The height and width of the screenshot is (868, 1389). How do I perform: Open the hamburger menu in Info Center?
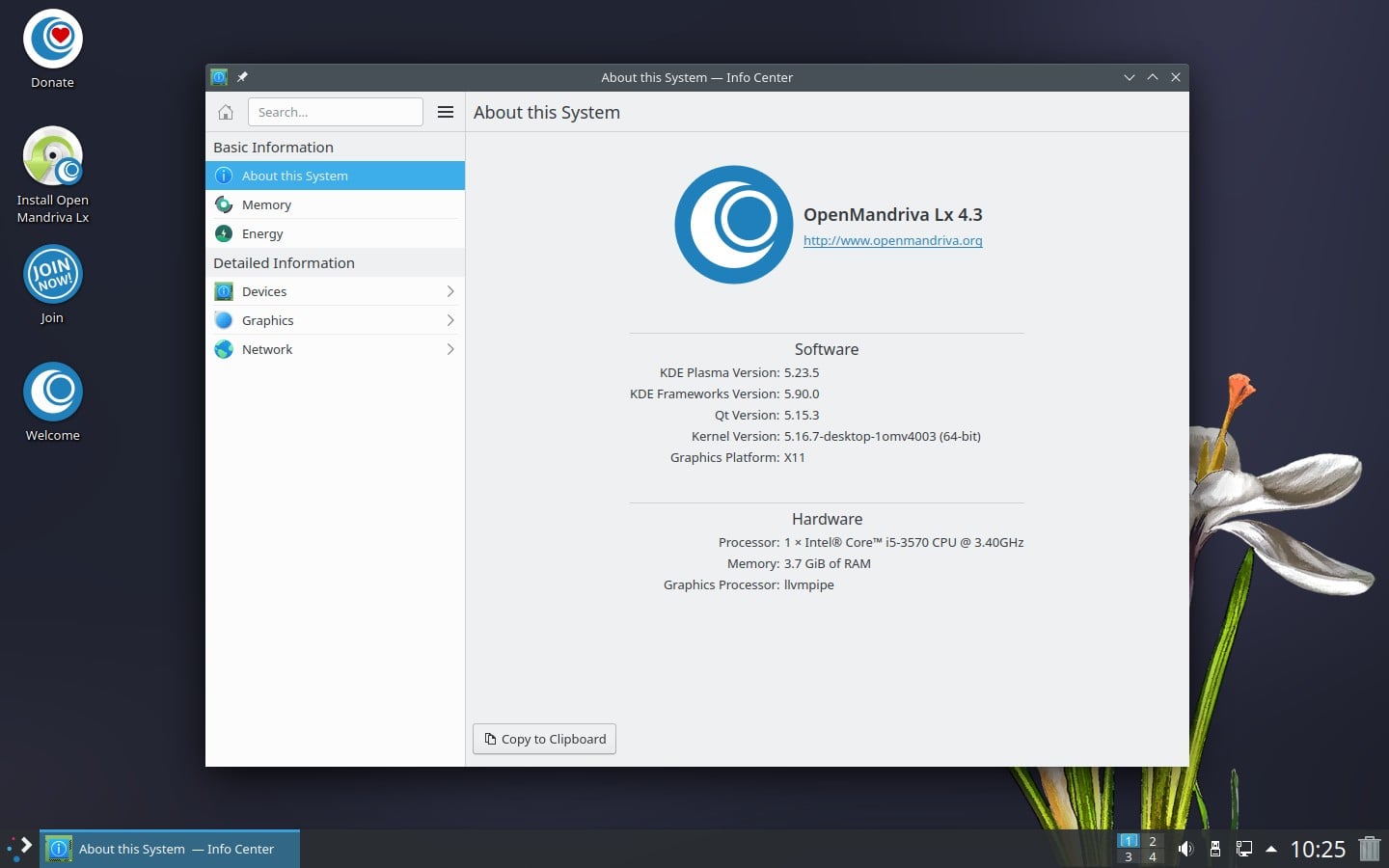(x=445, y=112)
